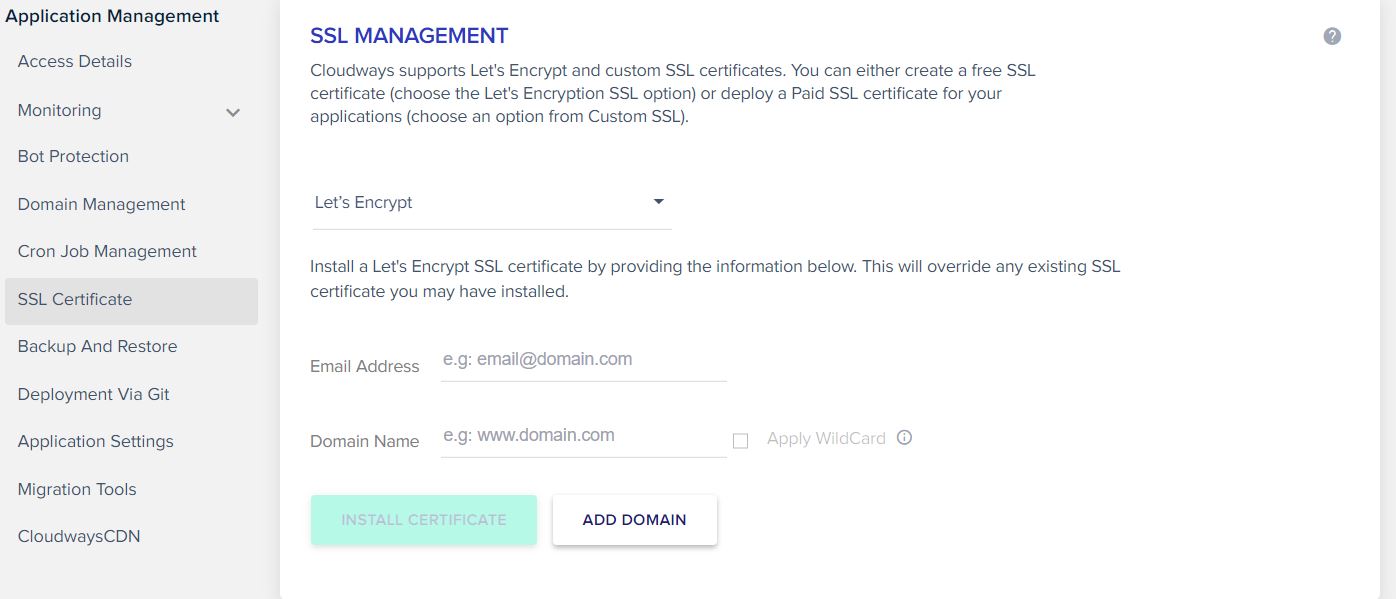Open Access Details in sidebar
1396x599 pixels.
click(75, 61)
